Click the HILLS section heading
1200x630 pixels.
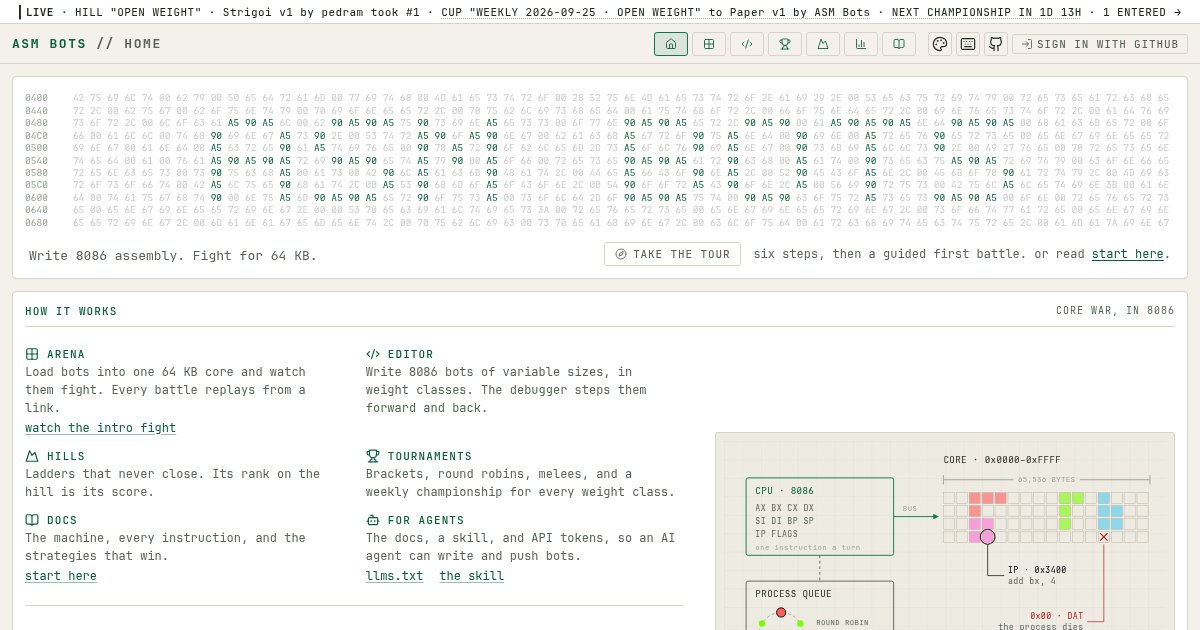(x=66, y=456)
